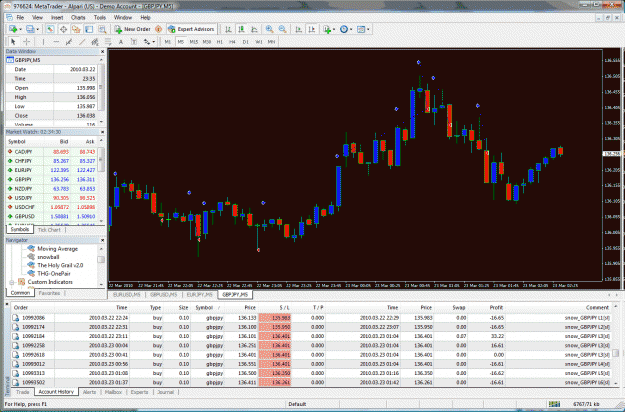Sort by the Profit column header
The image size is (625, 412).
point(496,308)
